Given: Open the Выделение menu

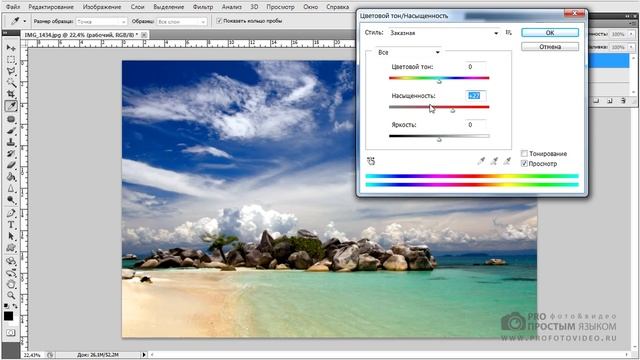Looking at the screenshot, I should (x=169, y=7).
